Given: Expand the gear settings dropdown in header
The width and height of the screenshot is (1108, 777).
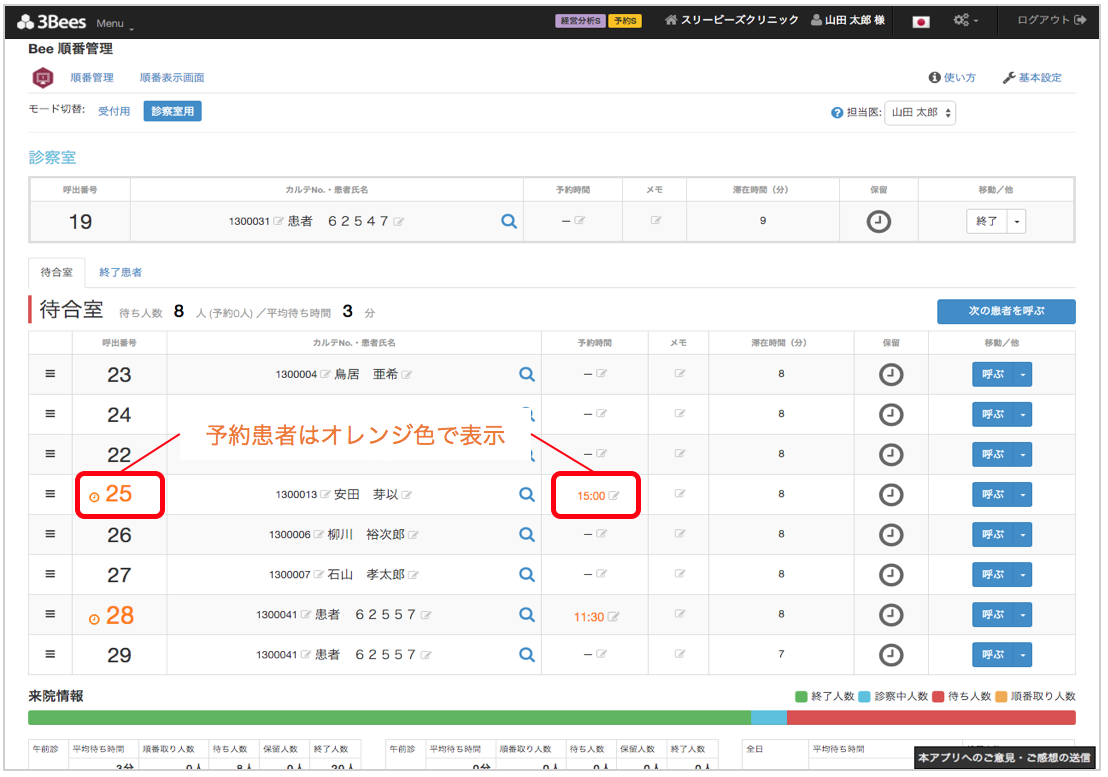Looking at the screenshot, I should (x=966, y=20).
